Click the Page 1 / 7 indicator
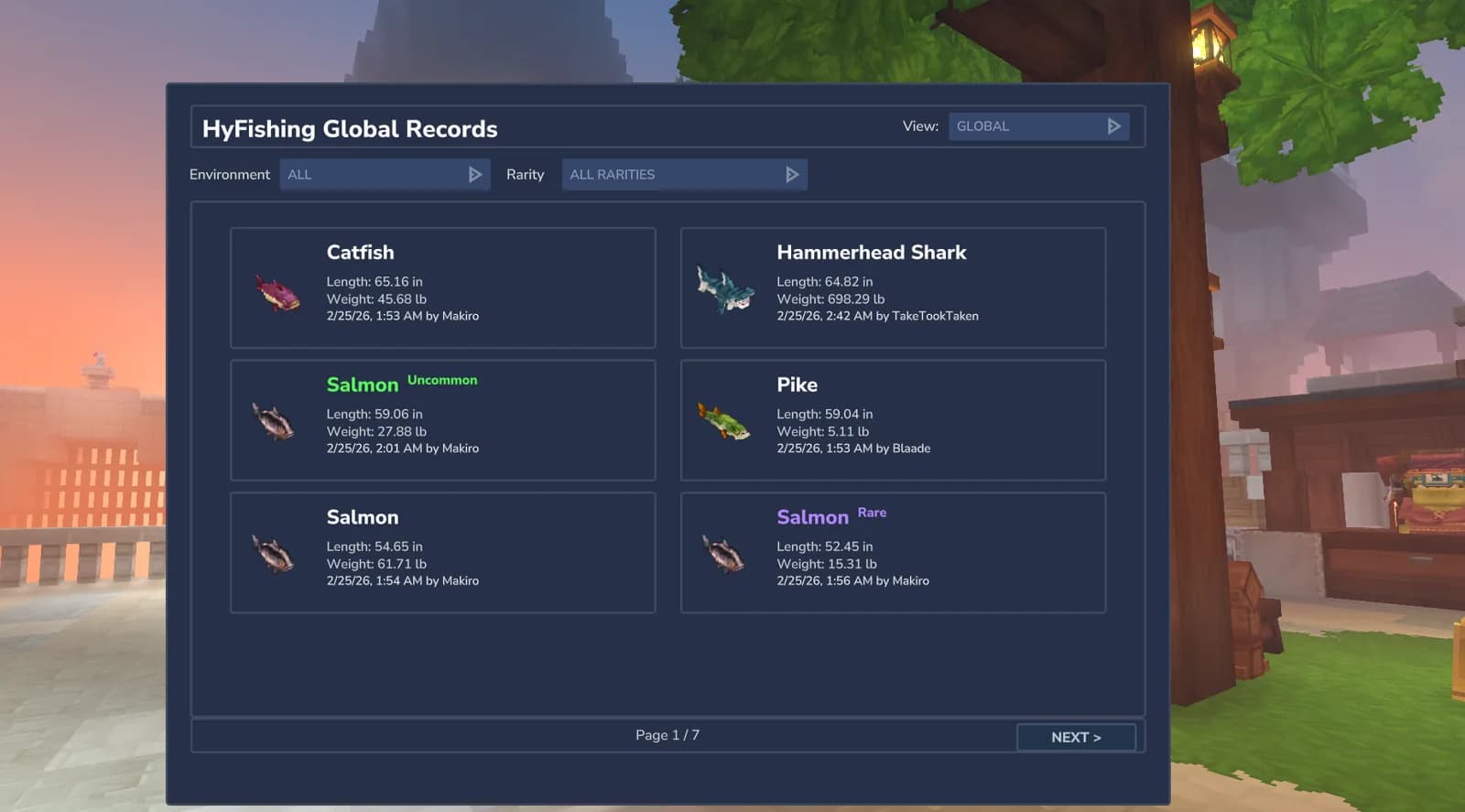Screen dimensions: 1465x812 667,735
